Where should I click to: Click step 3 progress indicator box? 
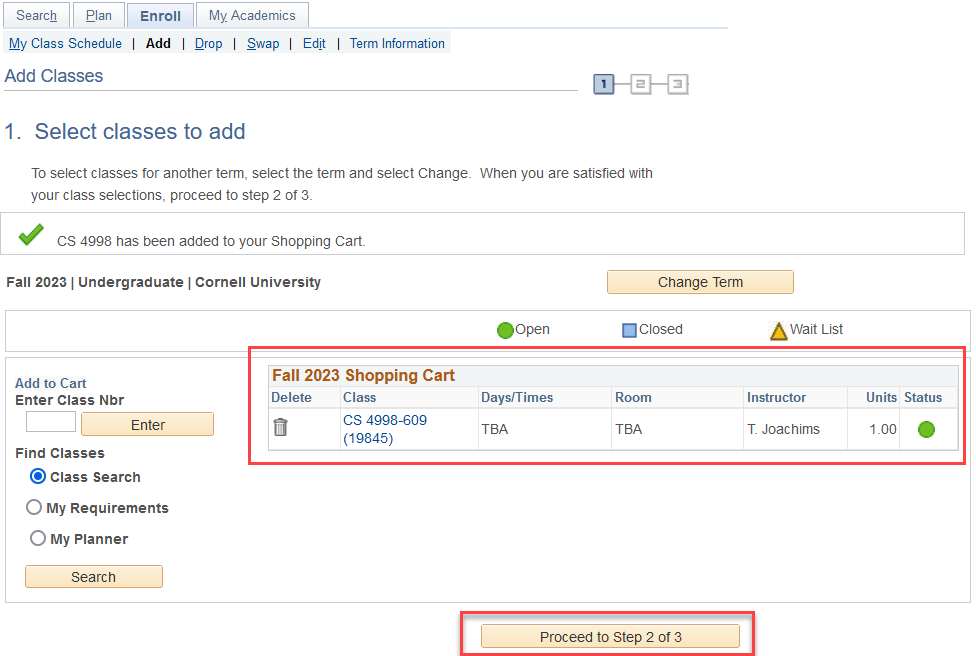[677, 84]
